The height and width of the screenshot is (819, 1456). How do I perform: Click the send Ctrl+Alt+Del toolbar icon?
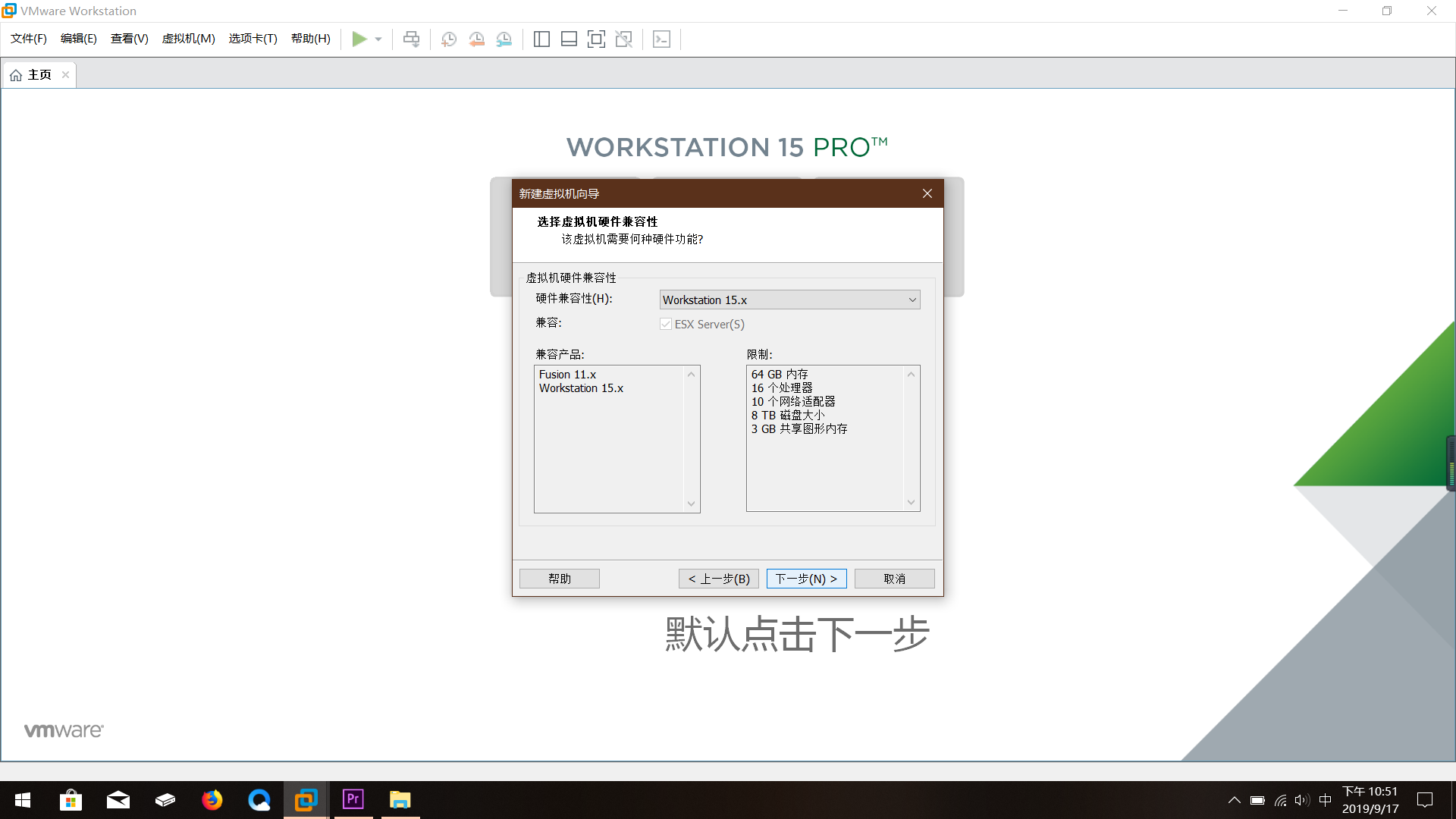pyautogui.click(x=411, y=39)
